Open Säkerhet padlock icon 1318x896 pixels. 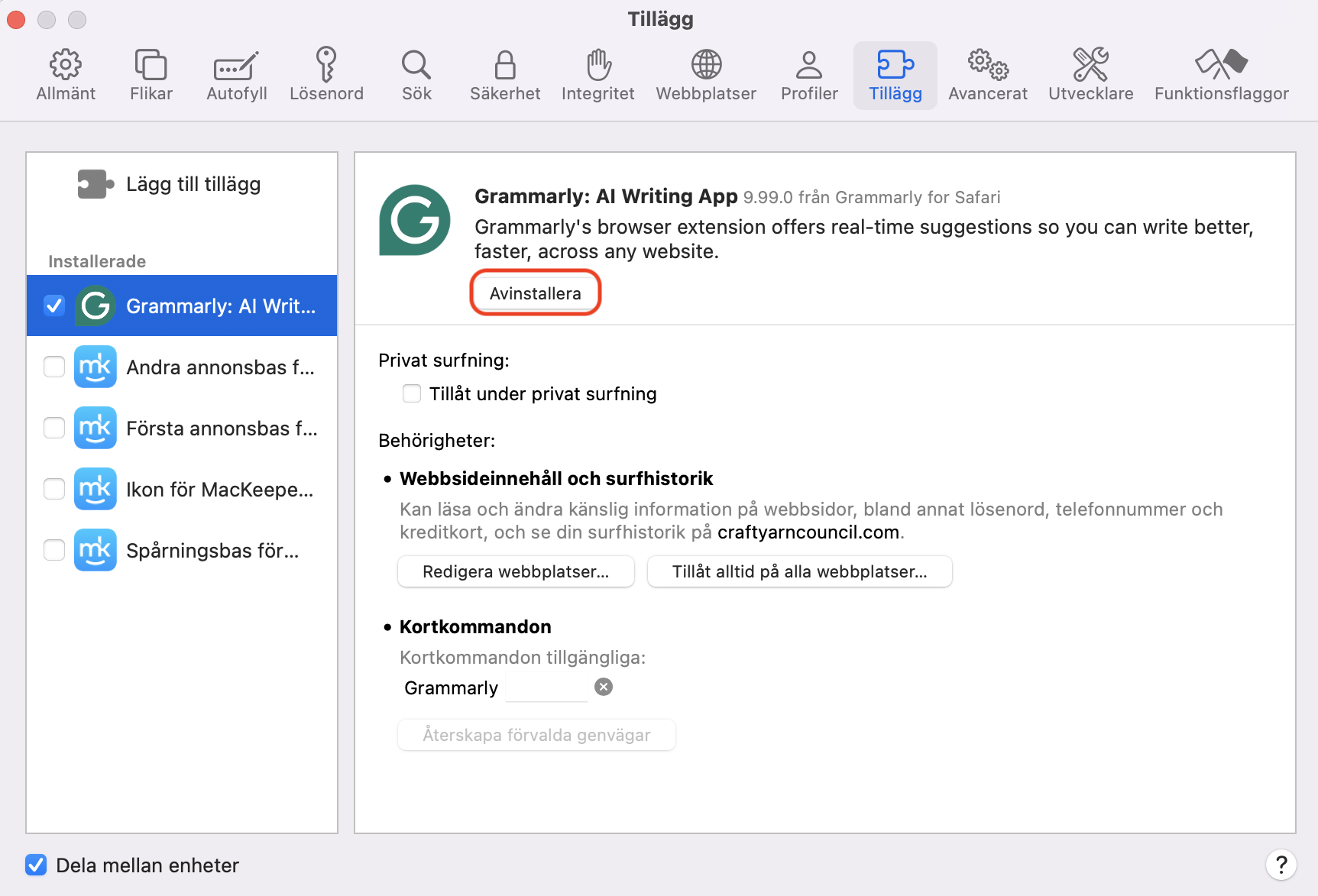(x=505, y=65)
